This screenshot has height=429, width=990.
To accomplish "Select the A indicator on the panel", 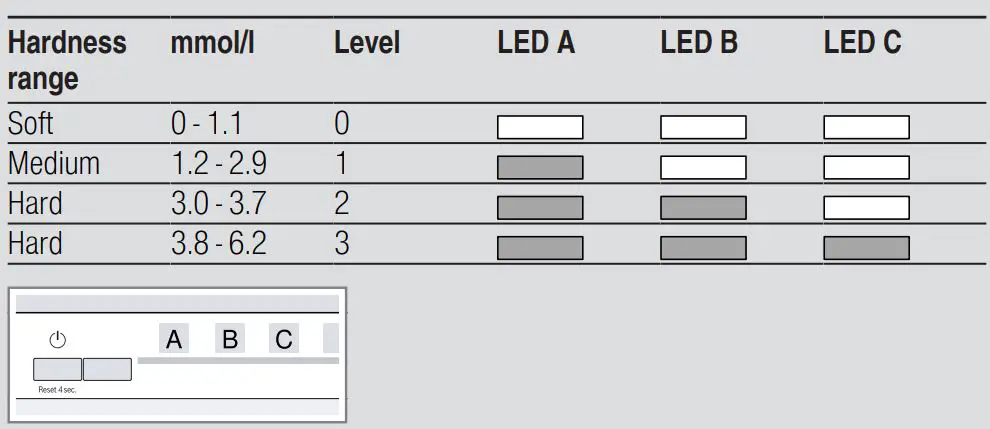I will (x=174, y=340).
